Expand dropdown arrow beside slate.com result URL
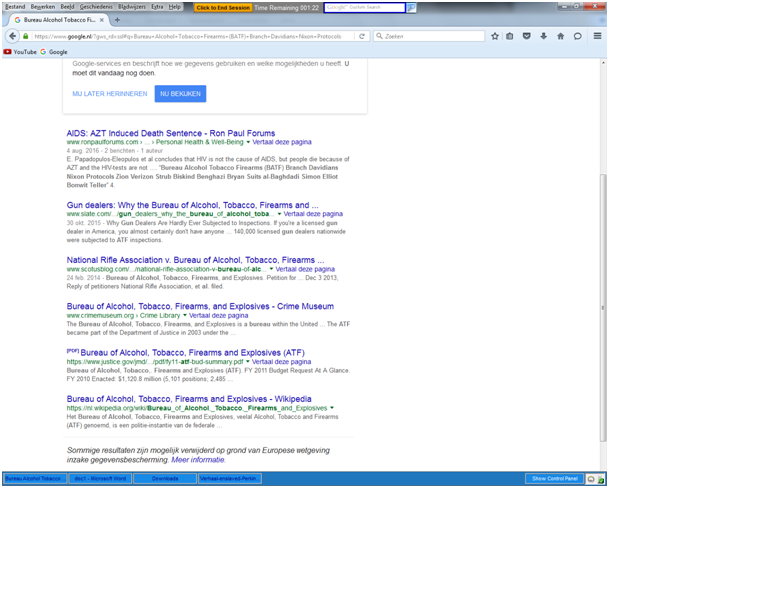Viewport: 768px width, 614px height. [x=279, y=214]
